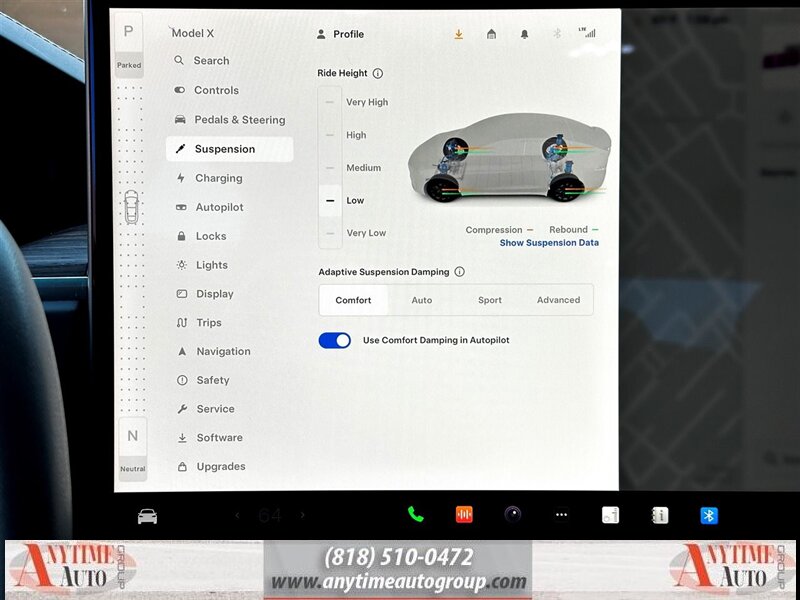Decrease temperature with left chevron
800x600 pixels.
[237, 515]
